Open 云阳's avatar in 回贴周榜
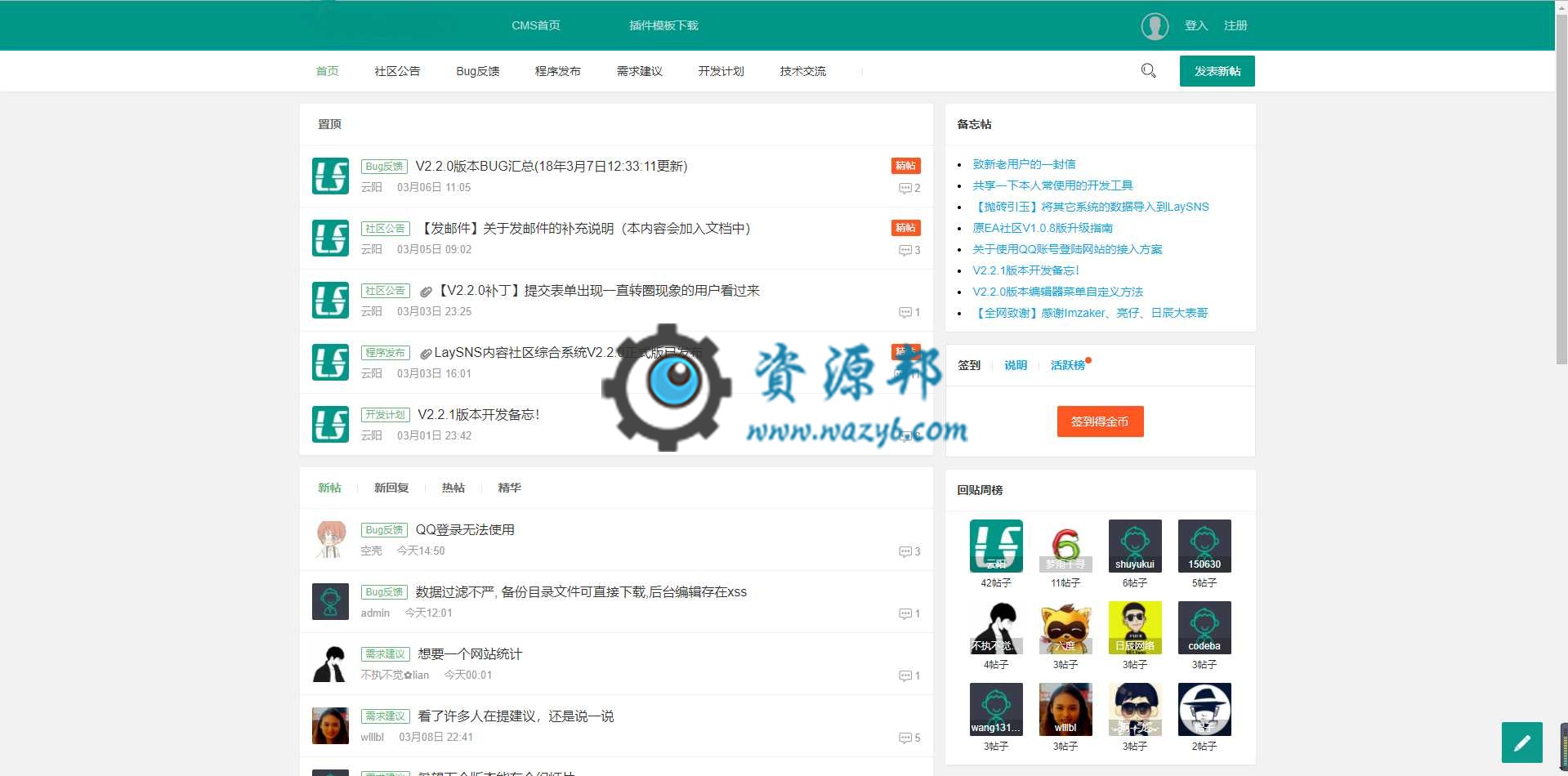This screenshot has height=776, width=1568. [996, 546]
